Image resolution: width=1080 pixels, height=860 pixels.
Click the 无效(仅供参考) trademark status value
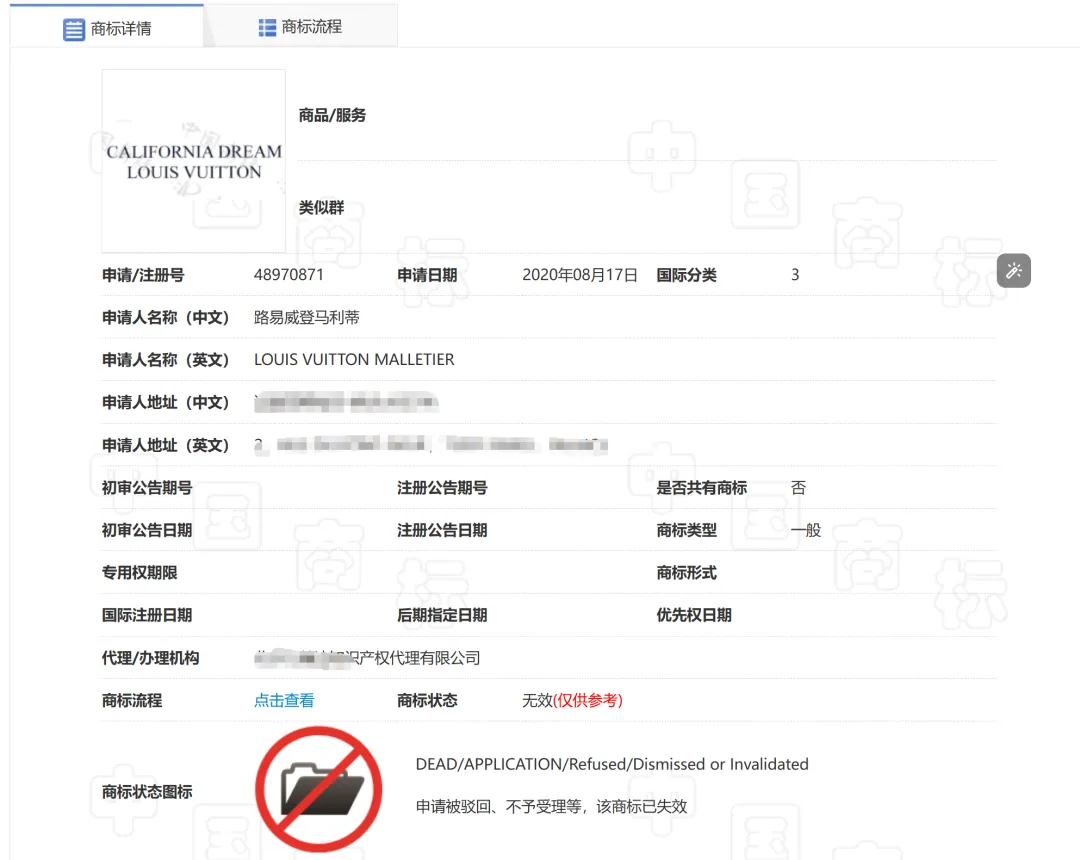point(572,700)
